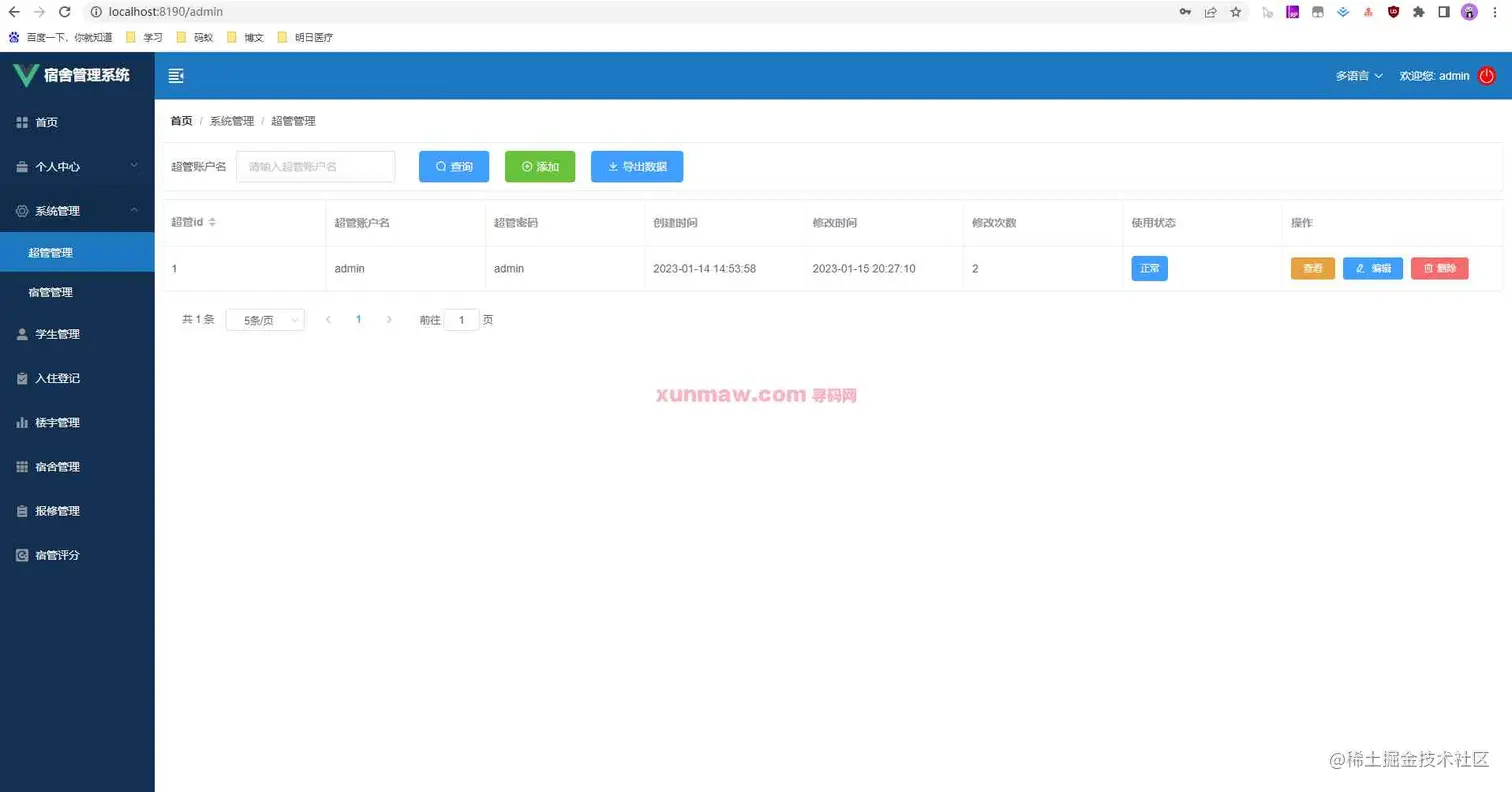Click the browser forward arrow
Image resolution: width=1512 pixels, height=792 pixels.
click(39, 12)
